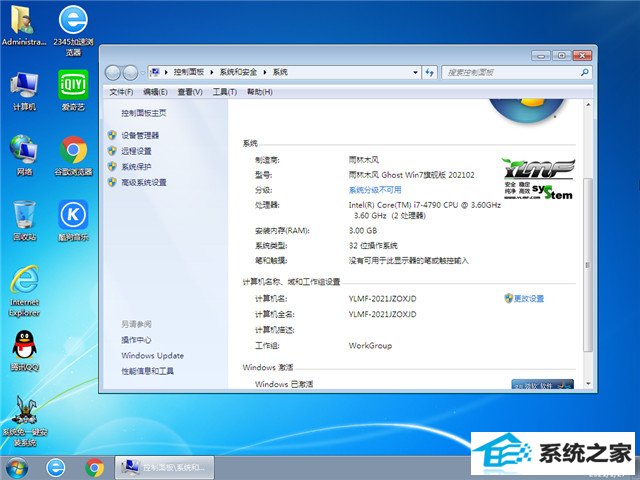The image size is (640, 480).
Task: Select the 控制面板\系统和... taskbar button
Action: pos(164,468)
